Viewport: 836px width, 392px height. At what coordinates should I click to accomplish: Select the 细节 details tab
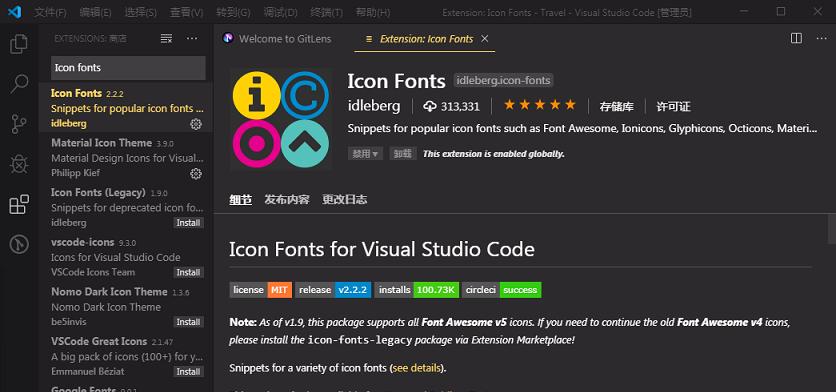pyautogui.click(x=240, y=199)
